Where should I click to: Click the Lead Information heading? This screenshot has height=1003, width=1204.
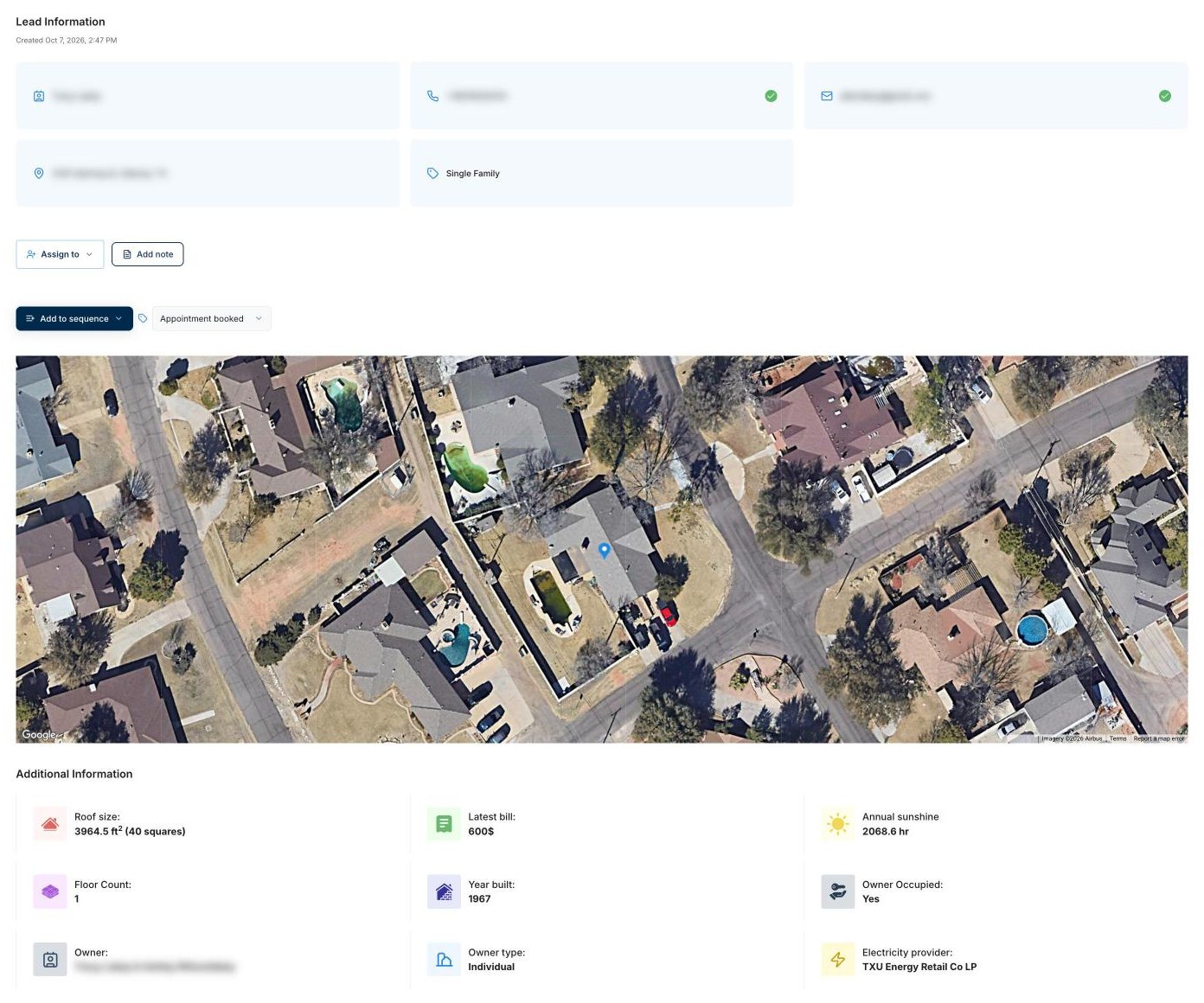click(x=61, y=22)
